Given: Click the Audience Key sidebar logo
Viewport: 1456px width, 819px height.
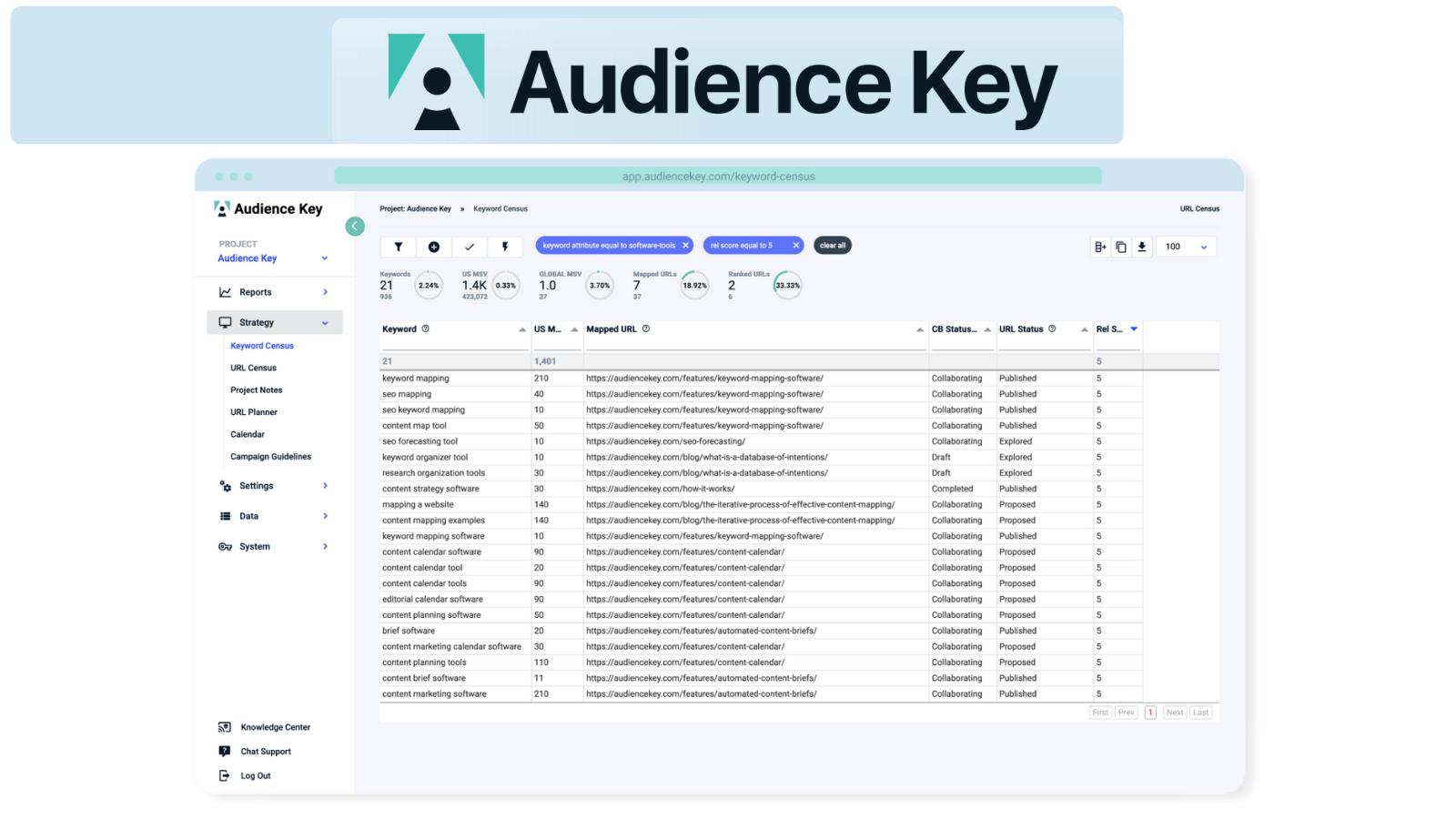Looking at the screenshot, I should (x=268, y=208).
